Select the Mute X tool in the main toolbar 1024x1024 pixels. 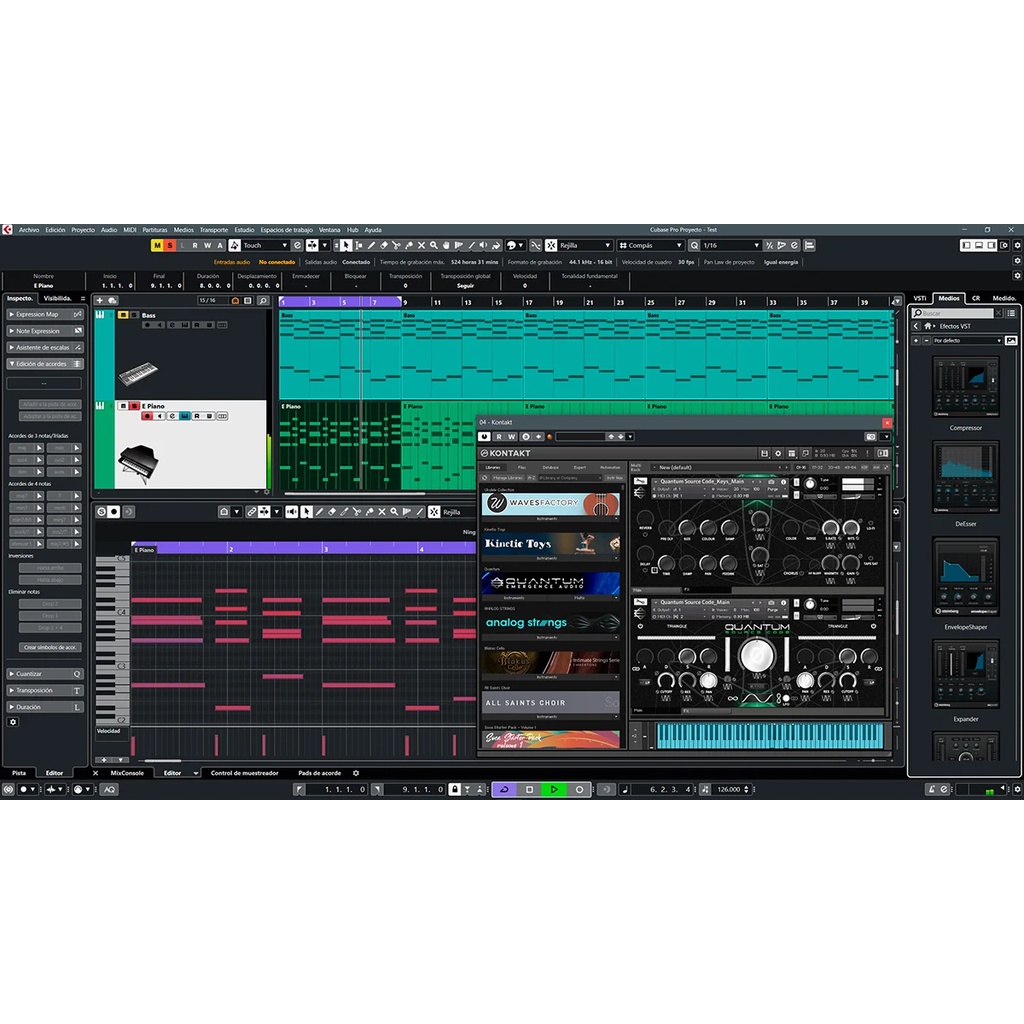(x=421, y=246)
